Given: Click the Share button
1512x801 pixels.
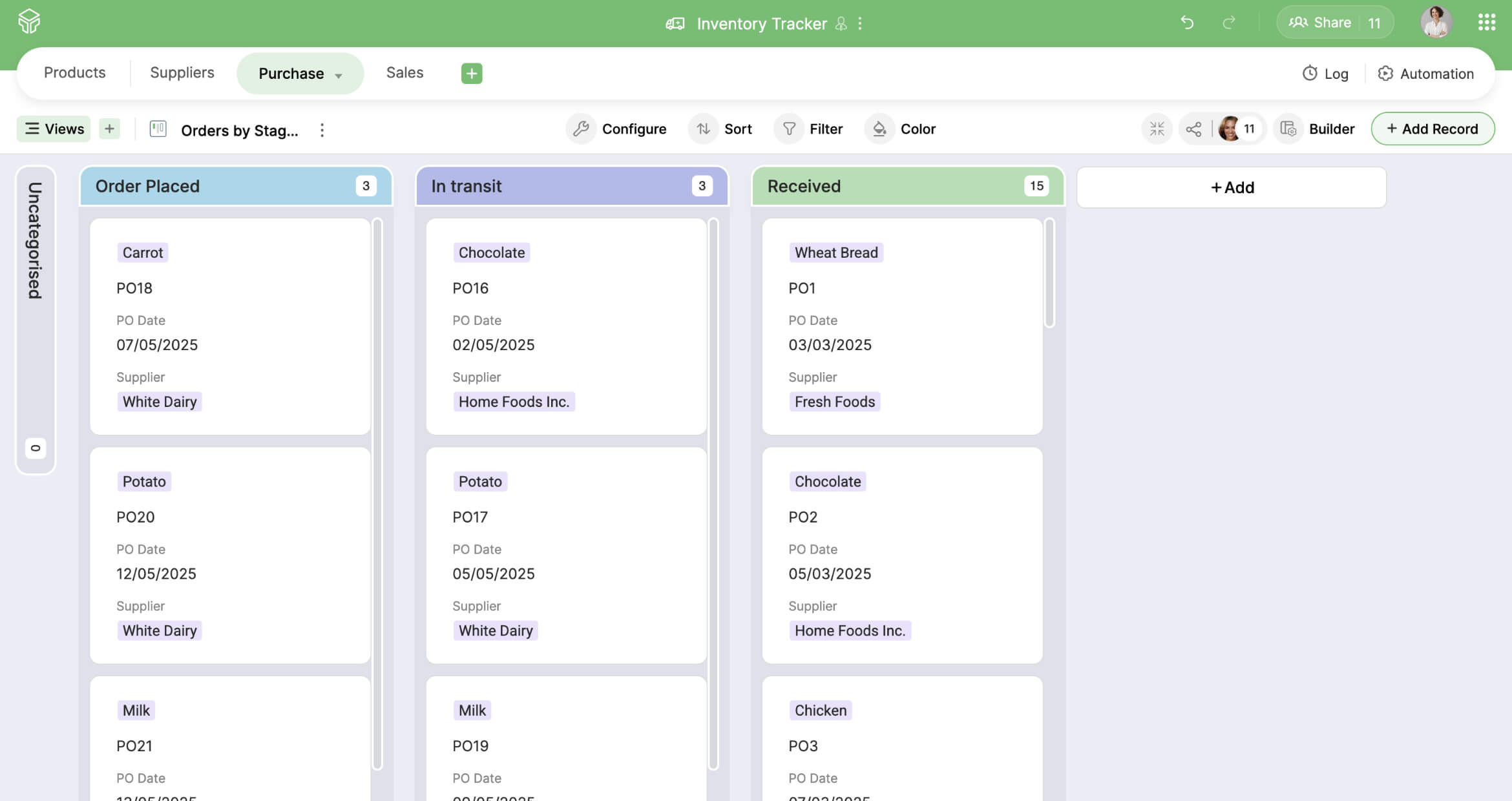Looking at the screenshot, I should (1321, 23).
